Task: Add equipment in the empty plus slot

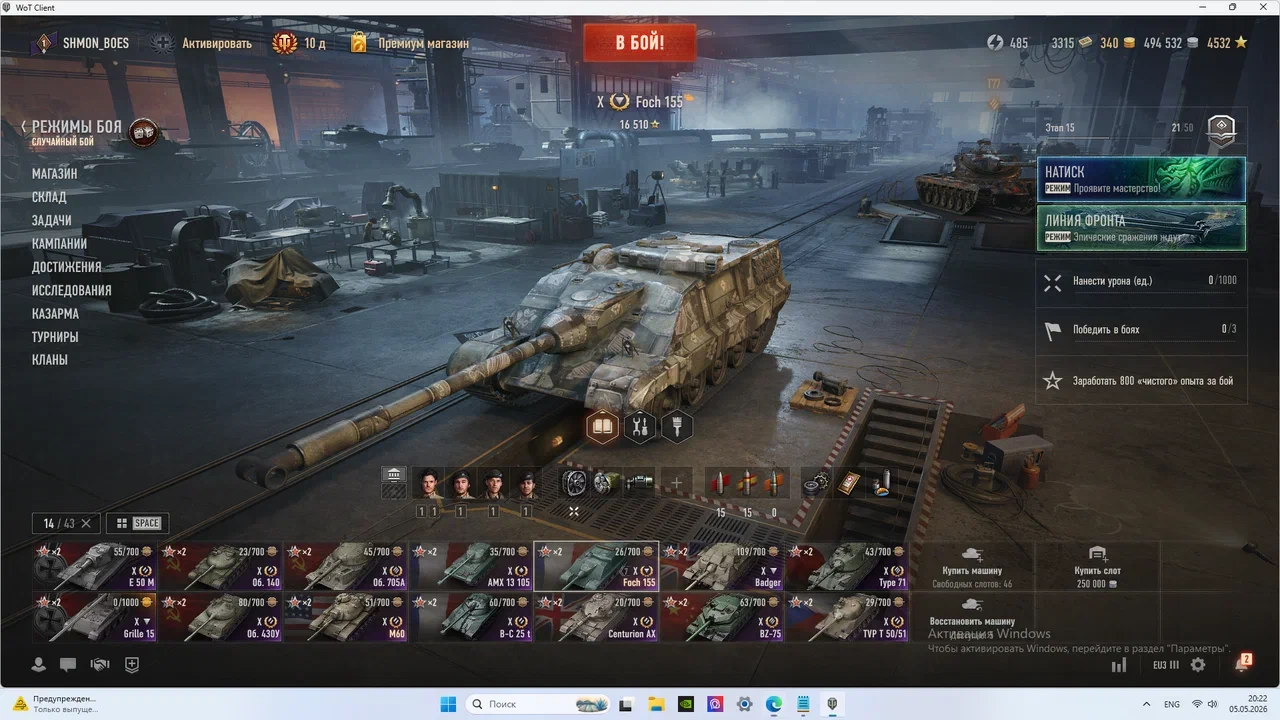Action: pyautogui.click(x=676, y=483)
